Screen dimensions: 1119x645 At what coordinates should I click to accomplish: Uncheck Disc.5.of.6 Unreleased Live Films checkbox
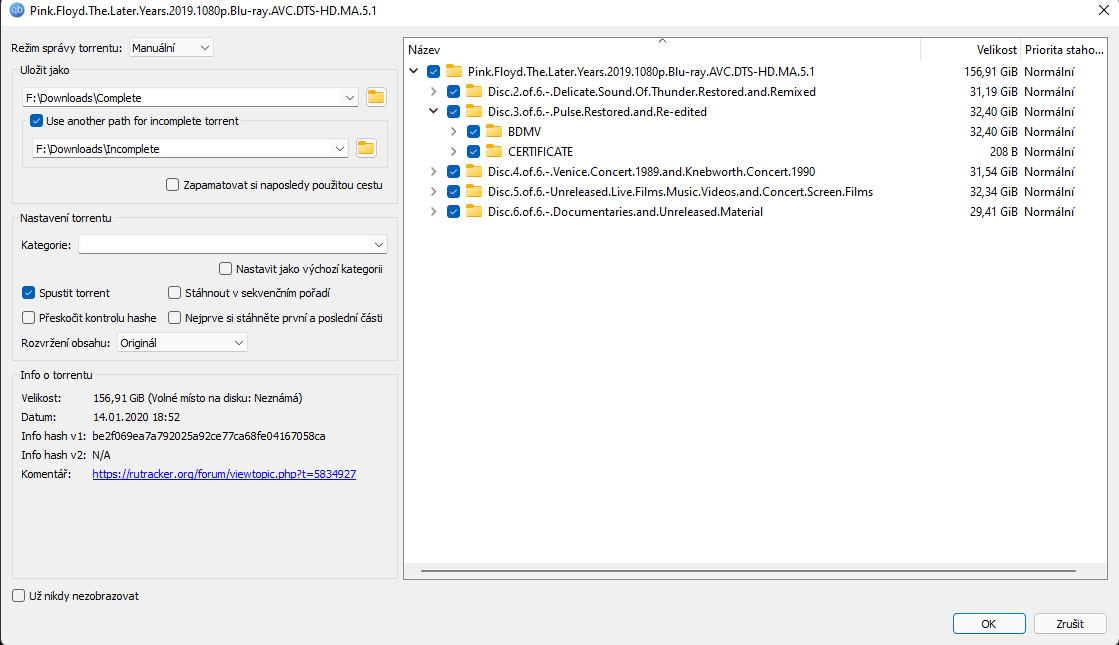(x=453, y=191)
